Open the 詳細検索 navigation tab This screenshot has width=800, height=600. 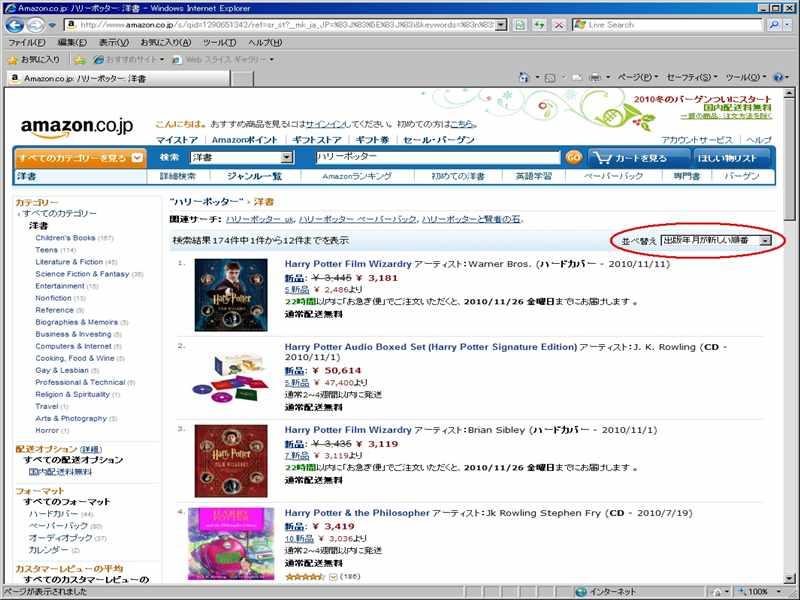coord(177,176)
